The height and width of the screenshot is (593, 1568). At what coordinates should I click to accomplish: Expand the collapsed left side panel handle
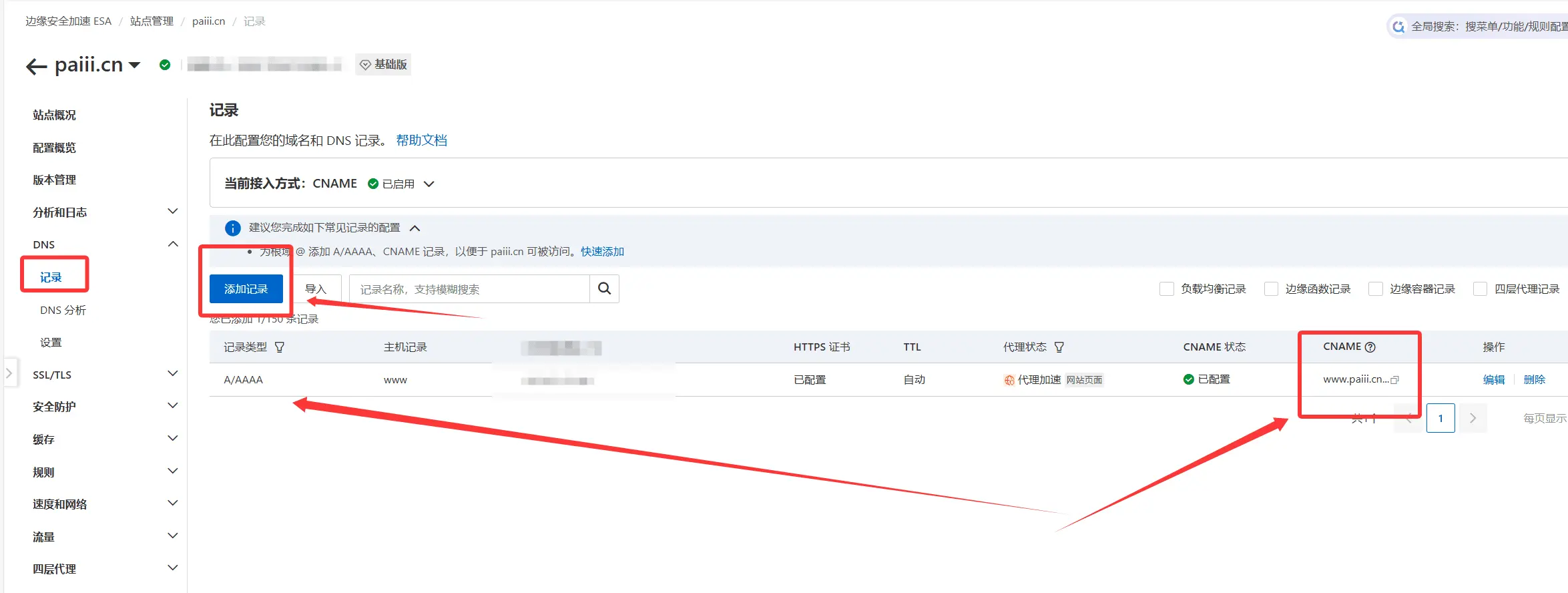9,373
